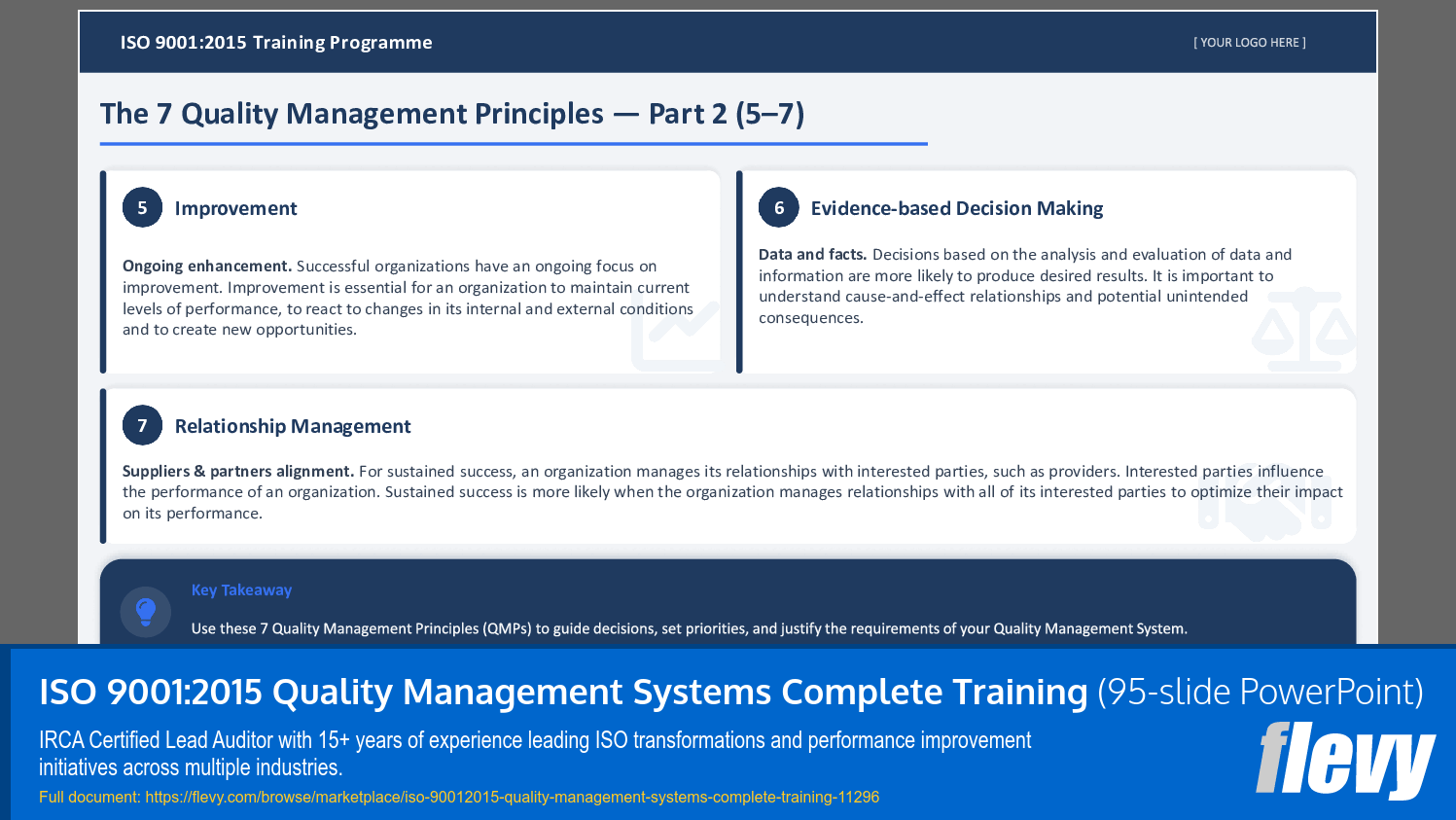Viewport: 1456px width, 820px height.
Task: Collapse the Improvement description panel
Action: pos(408,297)
